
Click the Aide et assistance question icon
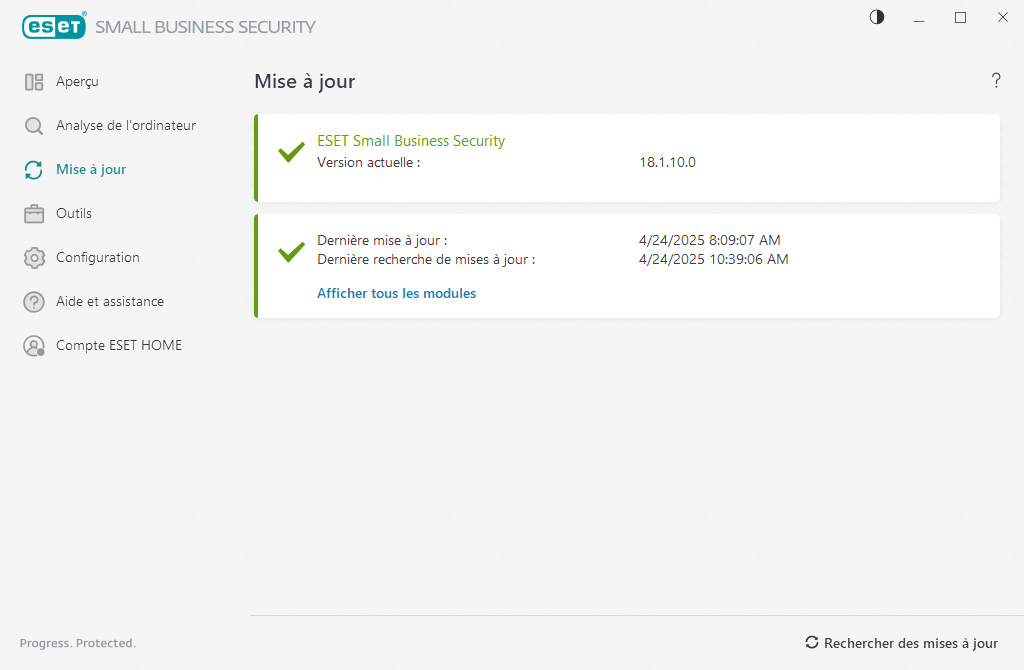(x=34, y=302)
